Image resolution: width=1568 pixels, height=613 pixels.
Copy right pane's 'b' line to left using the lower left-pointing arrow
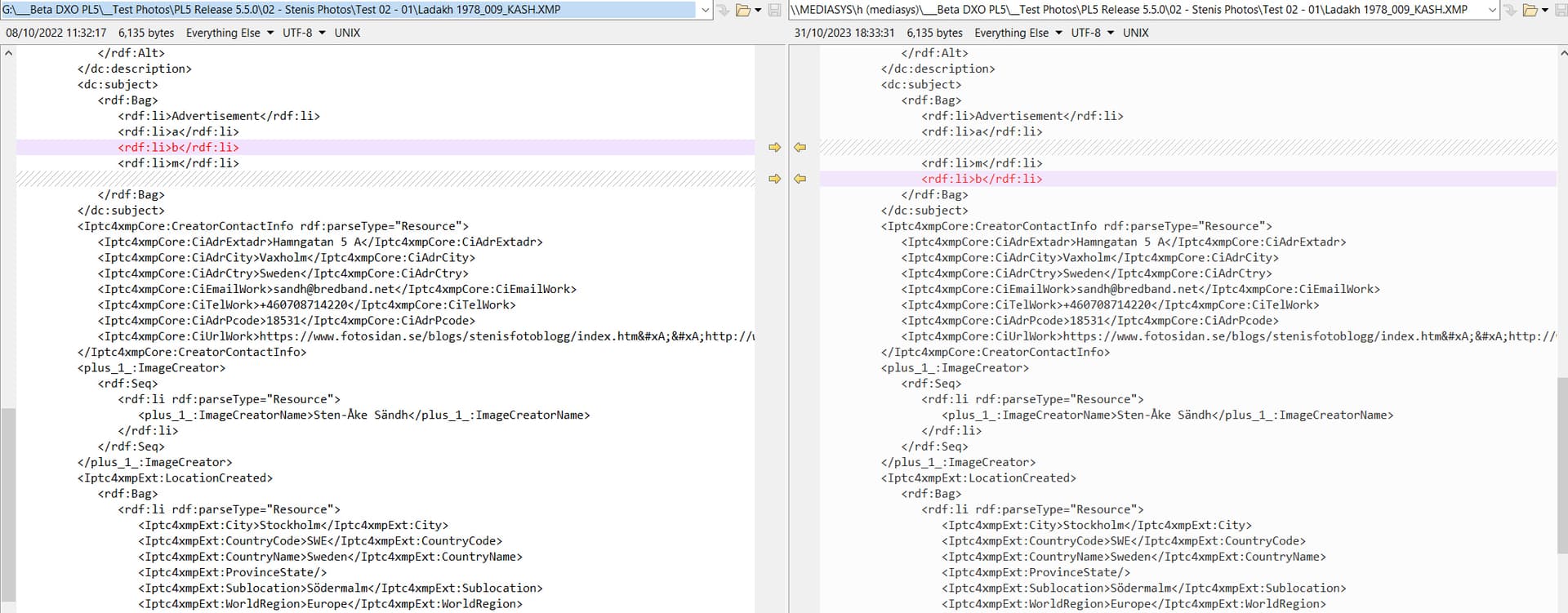coord(800,179)
